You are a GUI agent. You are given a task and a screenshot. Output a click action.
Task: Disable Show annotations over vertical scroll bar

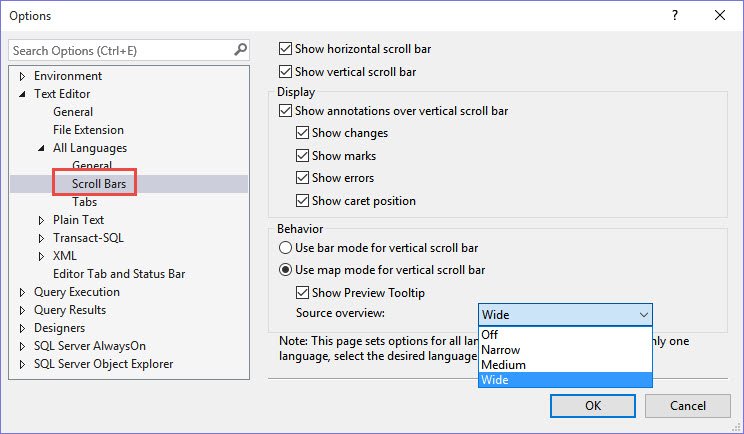[x=286, y=111]
